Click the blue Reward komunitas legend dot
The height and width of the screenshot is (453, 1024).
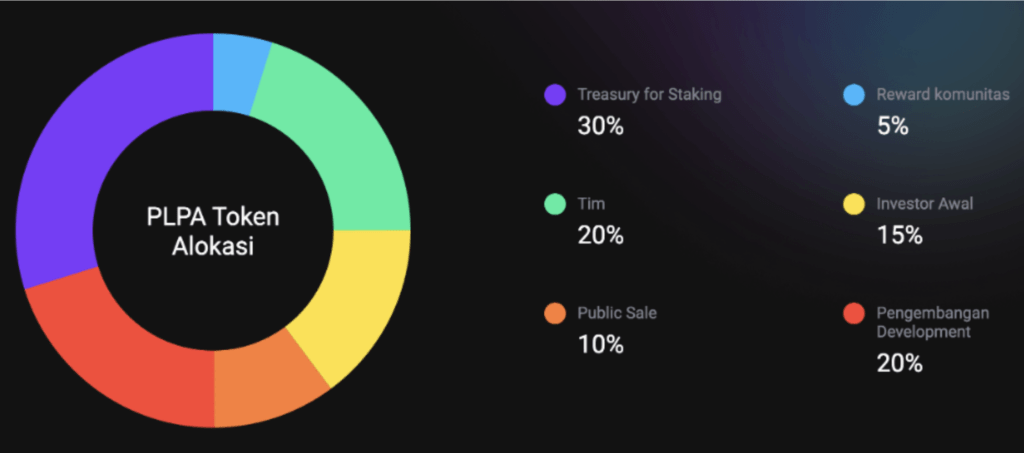click(x=853, y=95)
